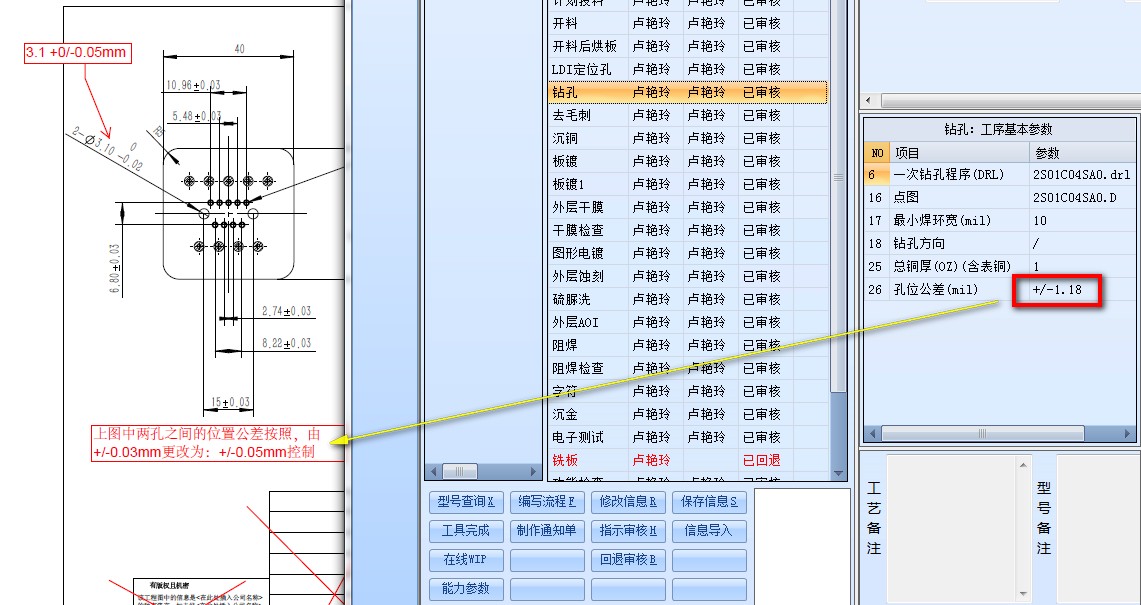Select the 干膜检查 process row
Screen dimensions: 1141x605
[x=688, y=230]
